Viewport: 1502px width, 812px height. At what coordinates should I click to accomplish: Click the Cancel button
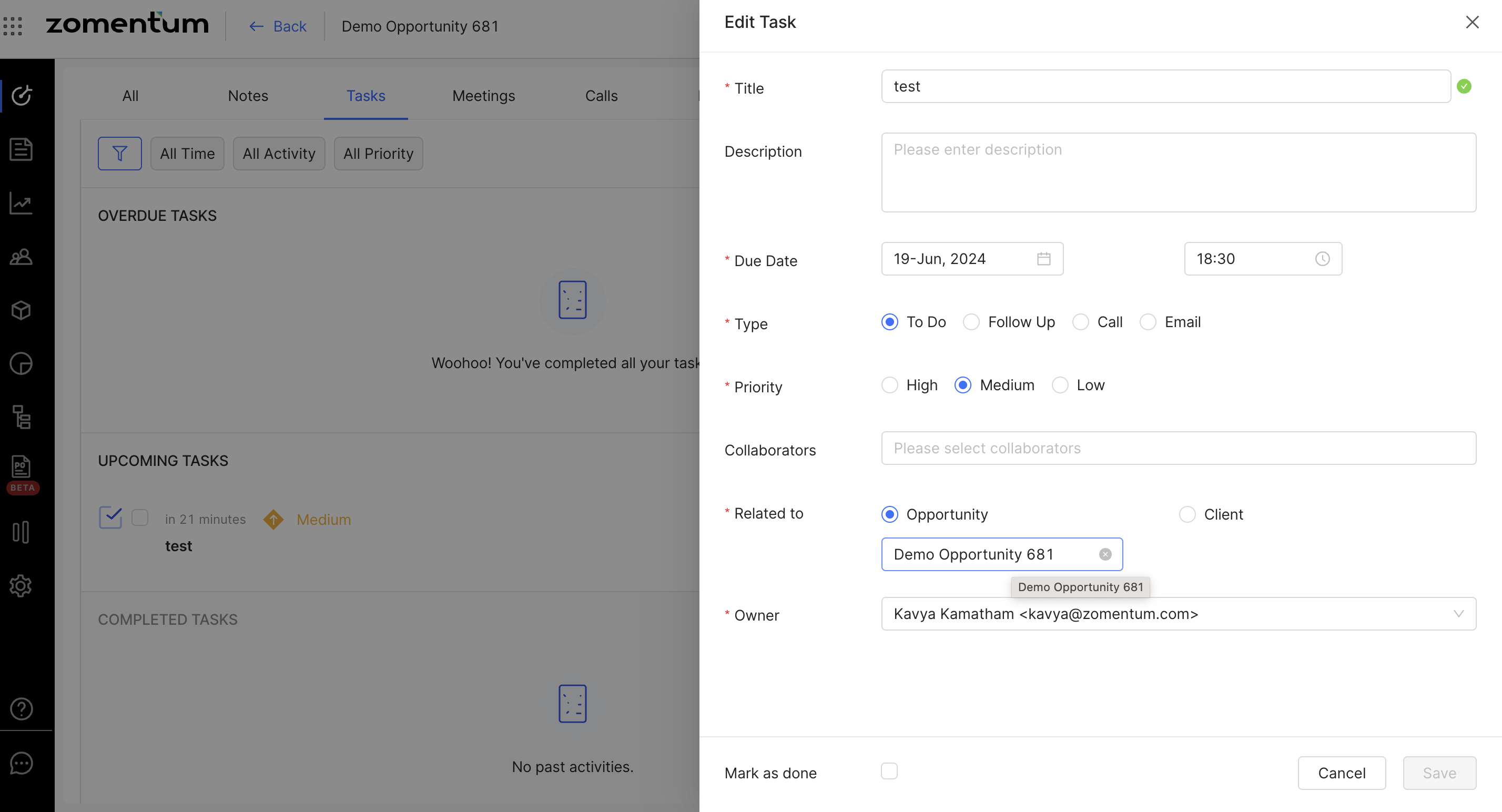click(x=1341, y=773)
